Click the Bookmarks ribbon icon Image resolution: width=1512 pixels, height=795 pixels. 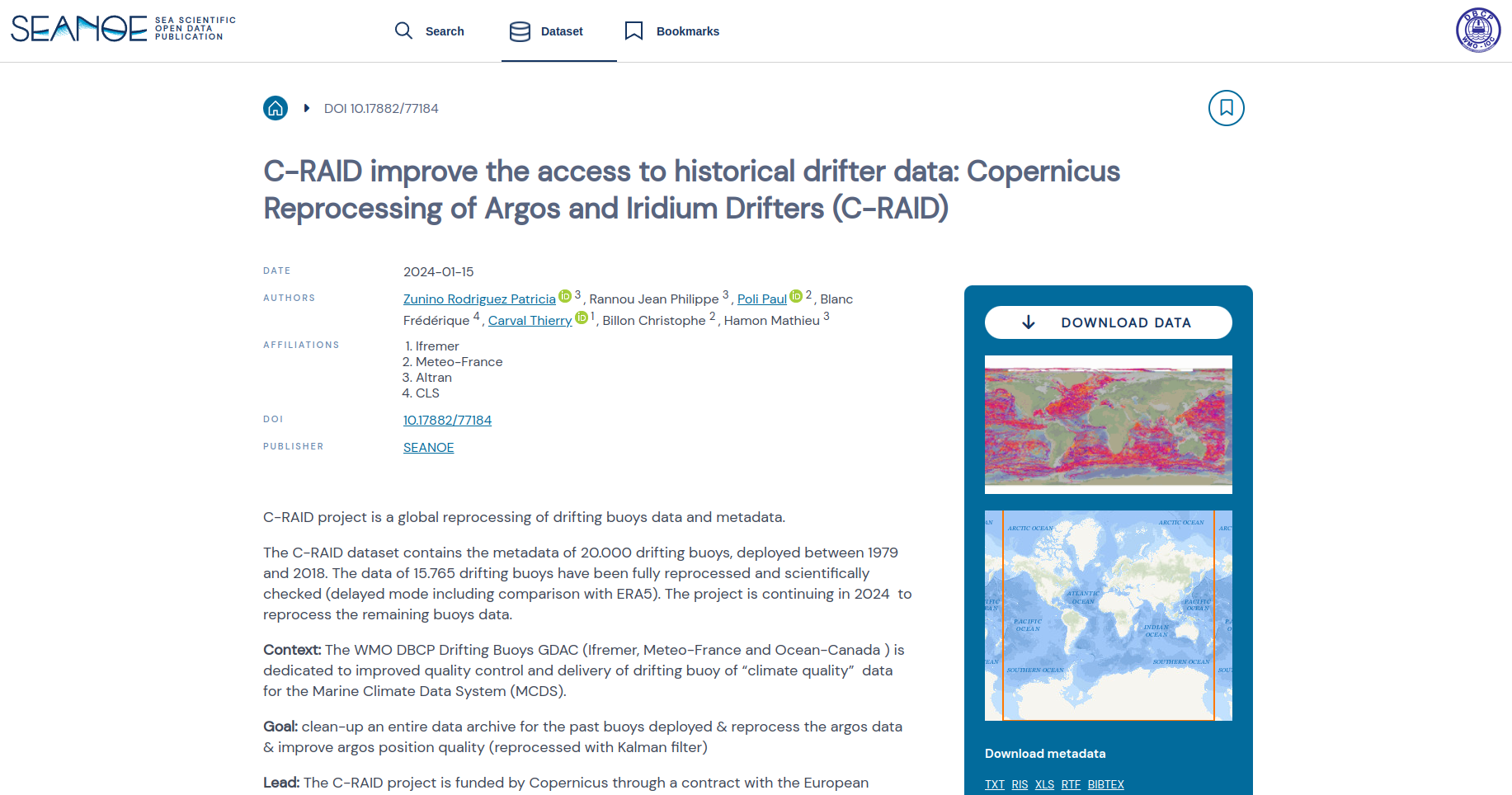point(634,31)
